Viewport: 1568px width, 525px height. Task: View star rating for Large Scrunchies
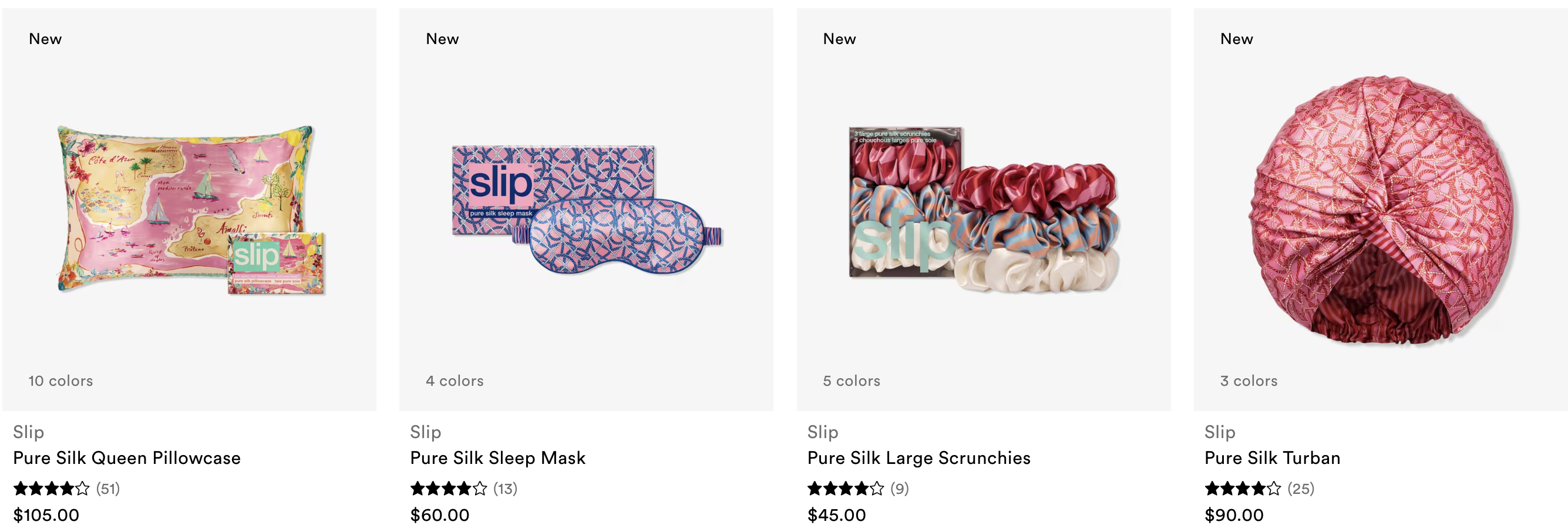(x=846, y=489)
